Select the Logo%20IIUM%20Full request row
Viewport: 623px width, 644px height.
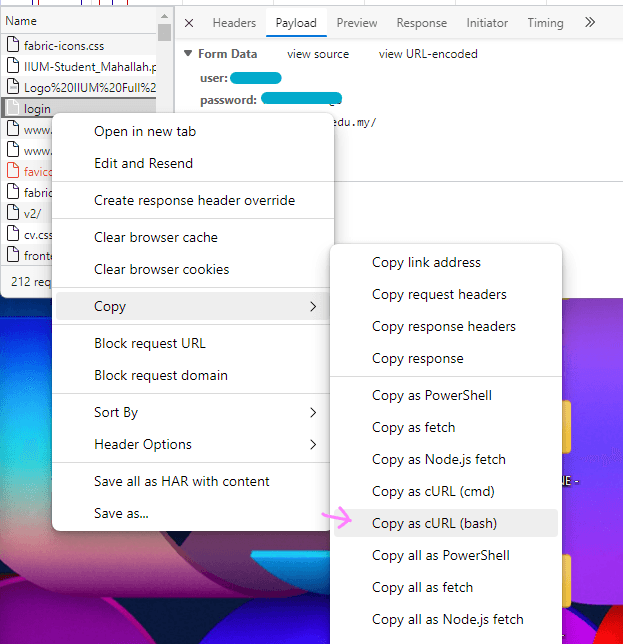(x=79, y=87)
